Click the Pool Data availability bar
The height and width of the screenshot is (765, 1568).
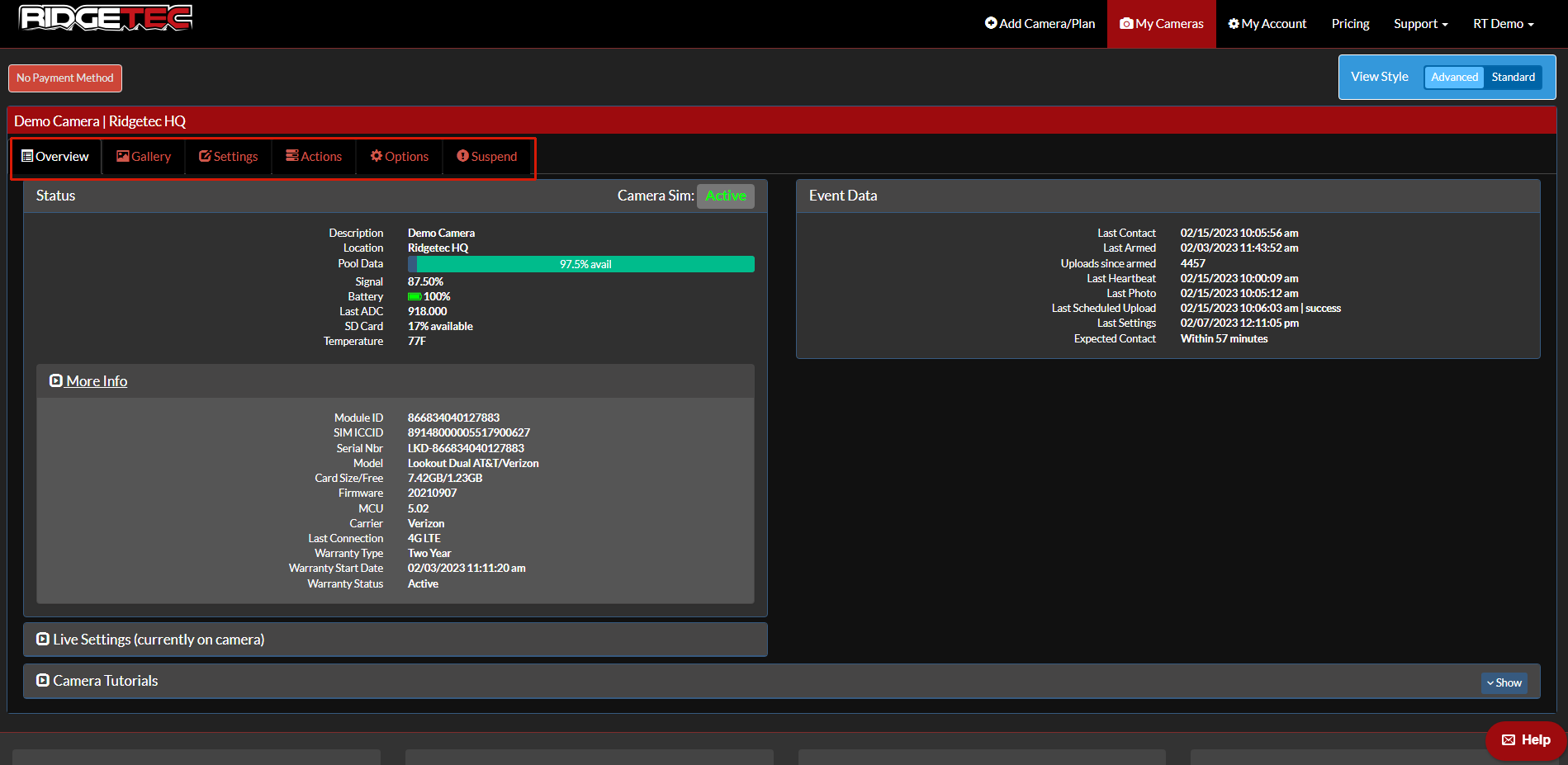581,264
